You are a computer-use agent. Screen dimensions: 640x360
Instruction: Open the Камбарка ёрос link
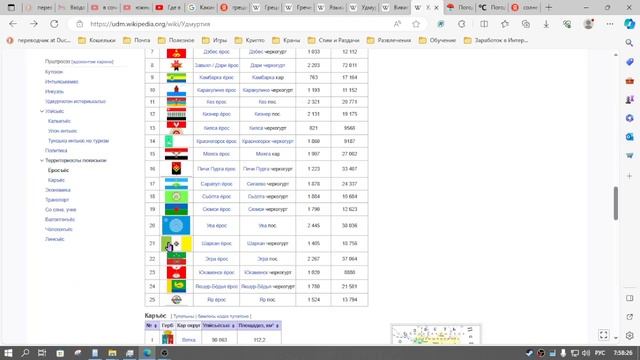click(216, 78)
